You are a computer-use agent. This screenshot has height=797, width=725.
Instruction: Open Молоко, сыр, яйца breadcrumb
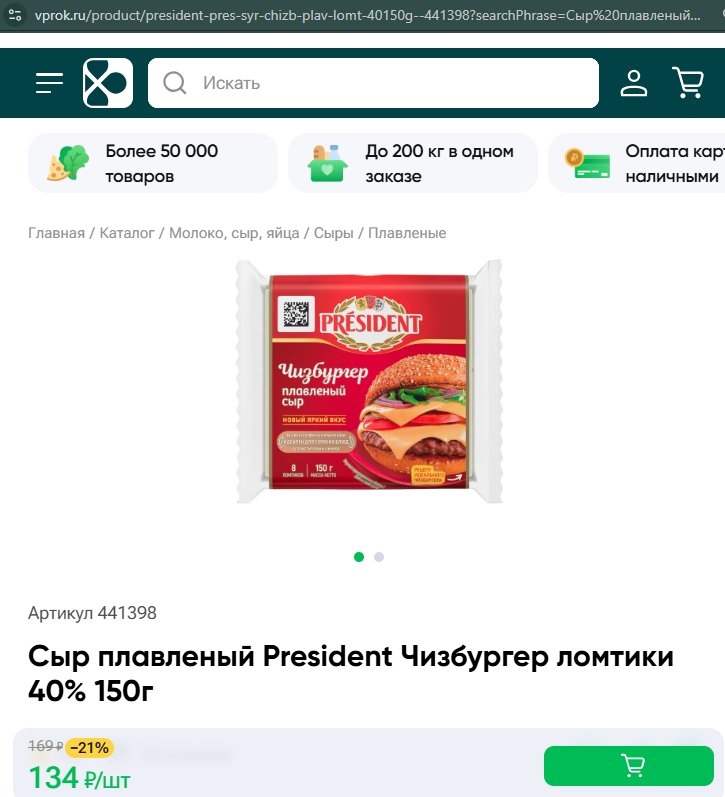pos(234,233)
